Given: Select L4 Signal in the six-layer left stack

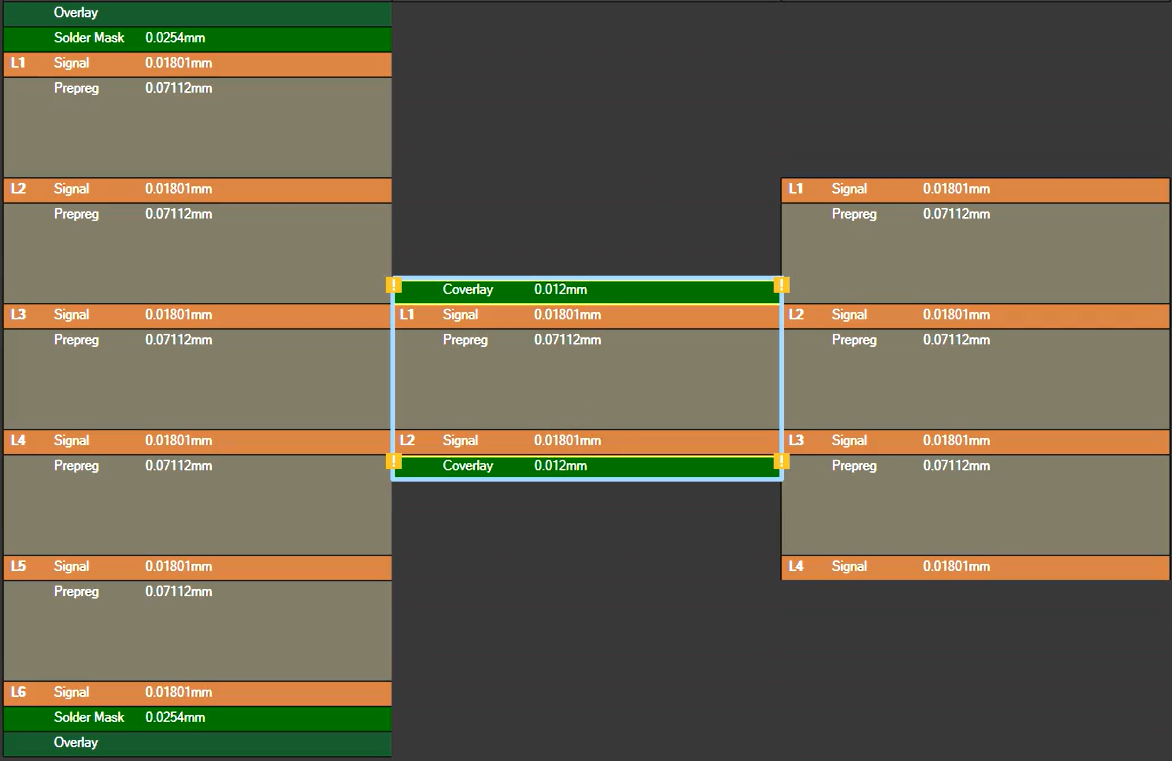Looking at the screenshot, I should point(197,441).
